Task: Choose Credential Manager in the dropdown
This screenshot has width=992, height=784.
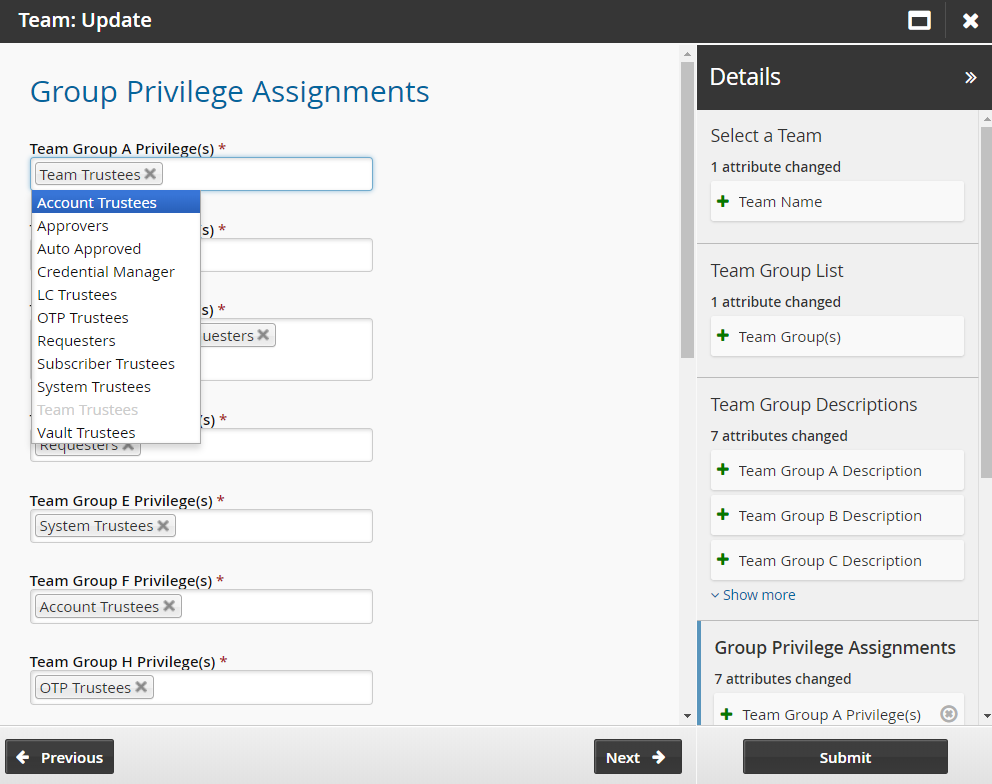Action: coord(106,272)
